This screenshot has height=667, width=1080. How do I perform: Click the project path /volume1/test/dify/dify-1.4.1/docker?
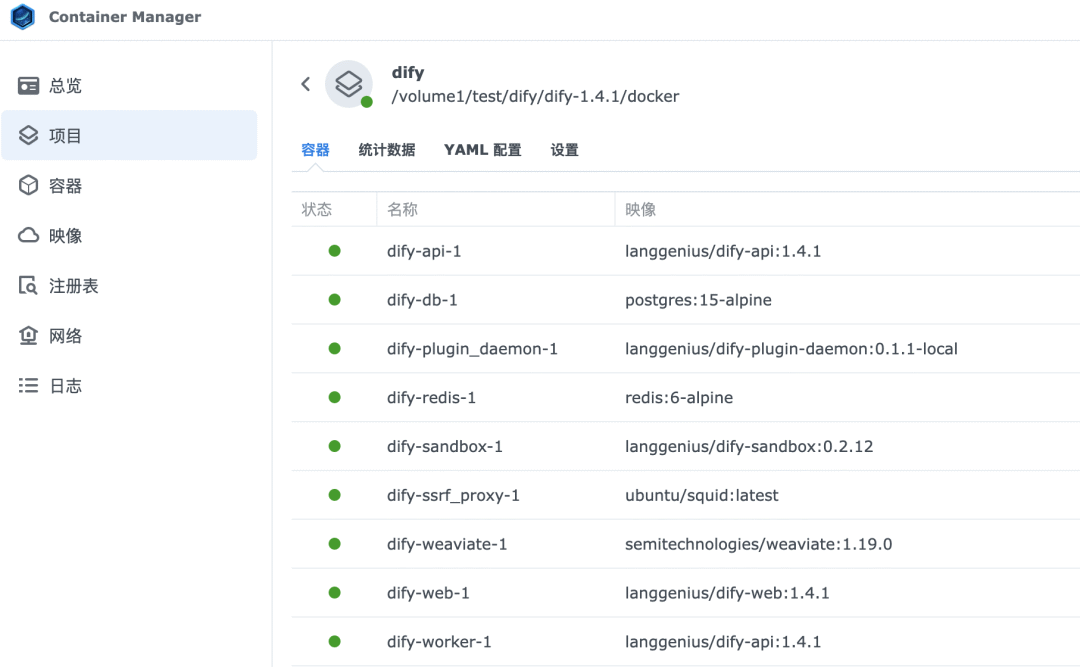(535, 96)
